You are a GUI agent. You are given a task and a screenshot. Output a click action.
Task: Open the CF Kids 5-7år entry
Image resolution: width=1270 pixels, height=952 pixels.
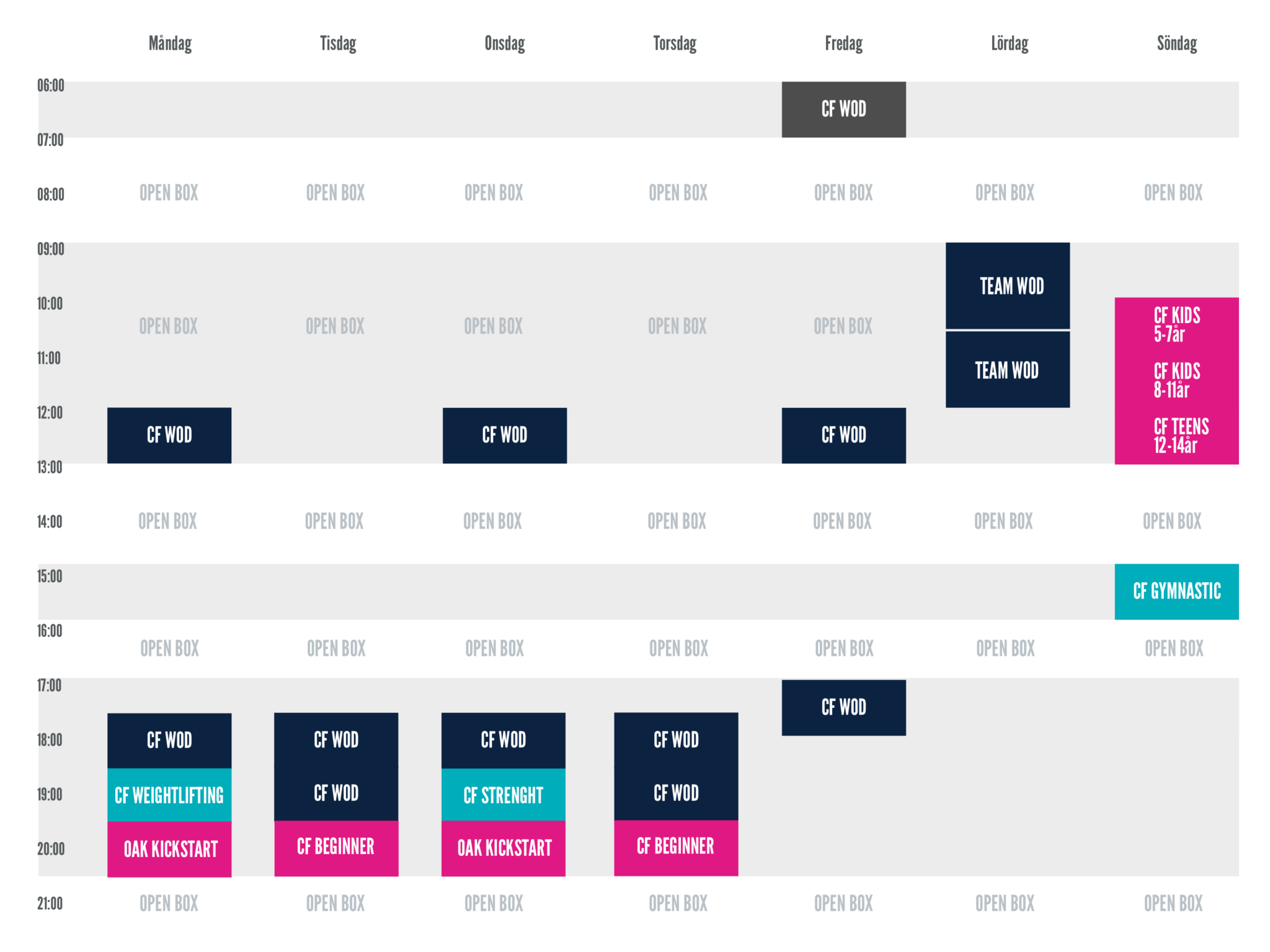(x=1176, y=325)
